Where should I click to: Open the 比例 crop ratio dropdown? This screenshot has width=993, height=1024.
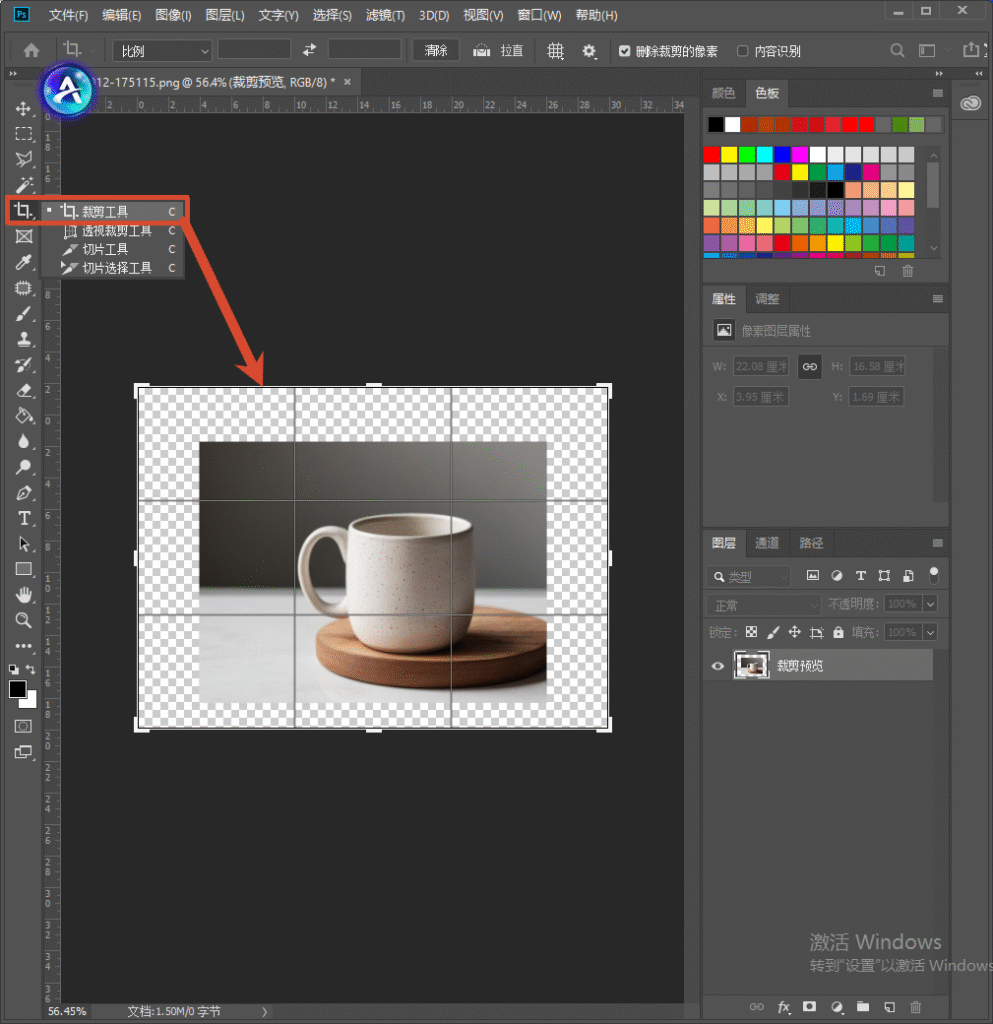[x=162, y=51]
